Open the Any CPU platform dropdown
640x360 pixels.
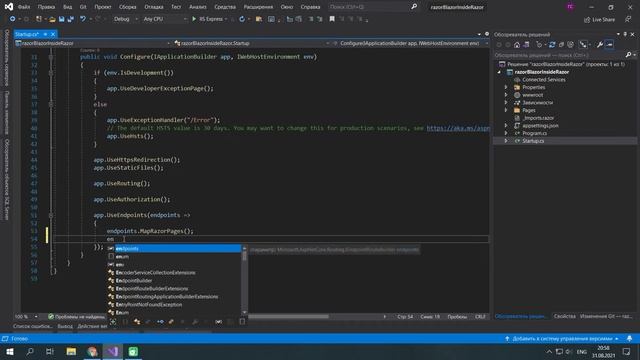click(164, 19)
